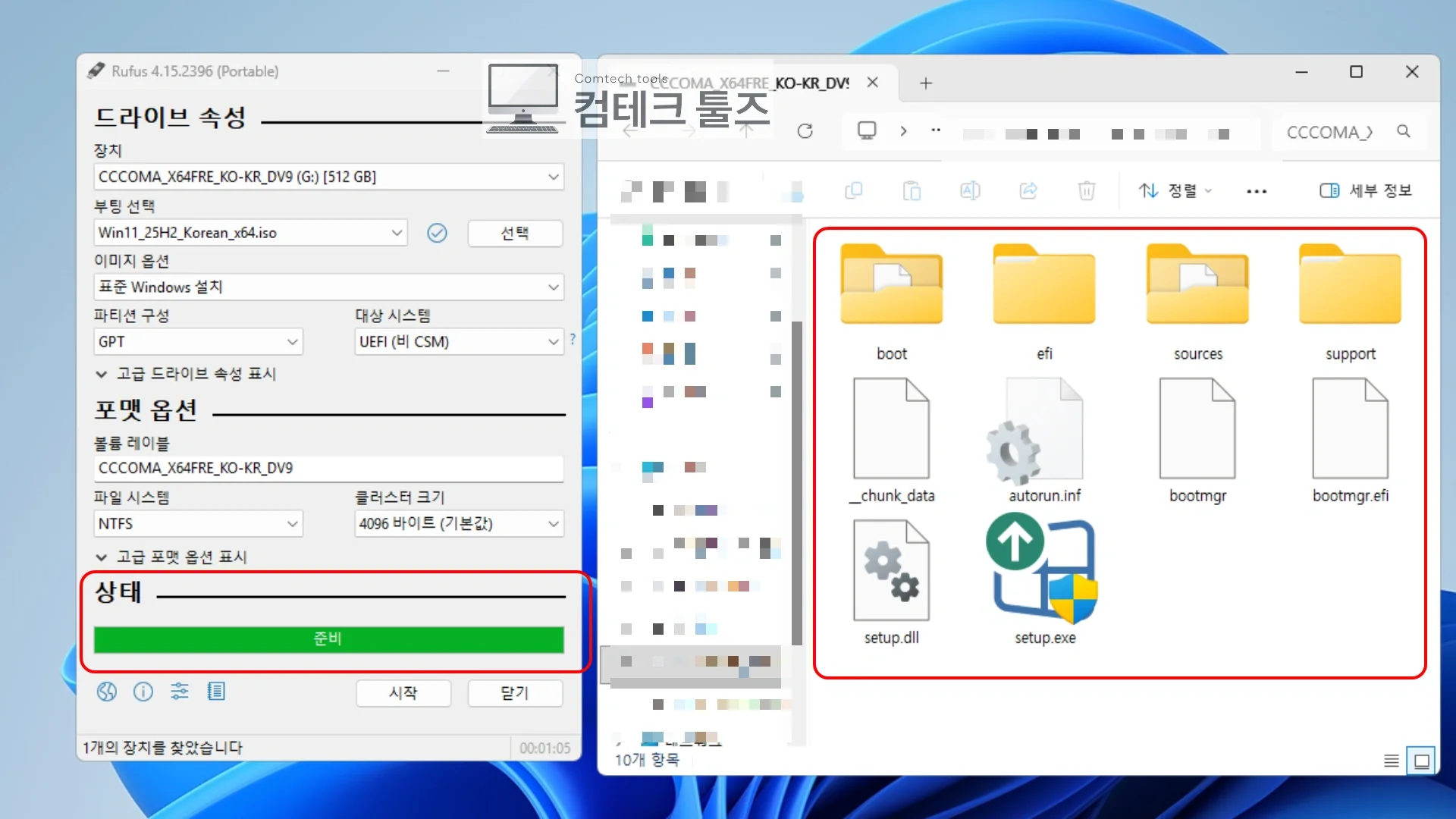Open Rufus application settings sliders icon

click(180, 692)
